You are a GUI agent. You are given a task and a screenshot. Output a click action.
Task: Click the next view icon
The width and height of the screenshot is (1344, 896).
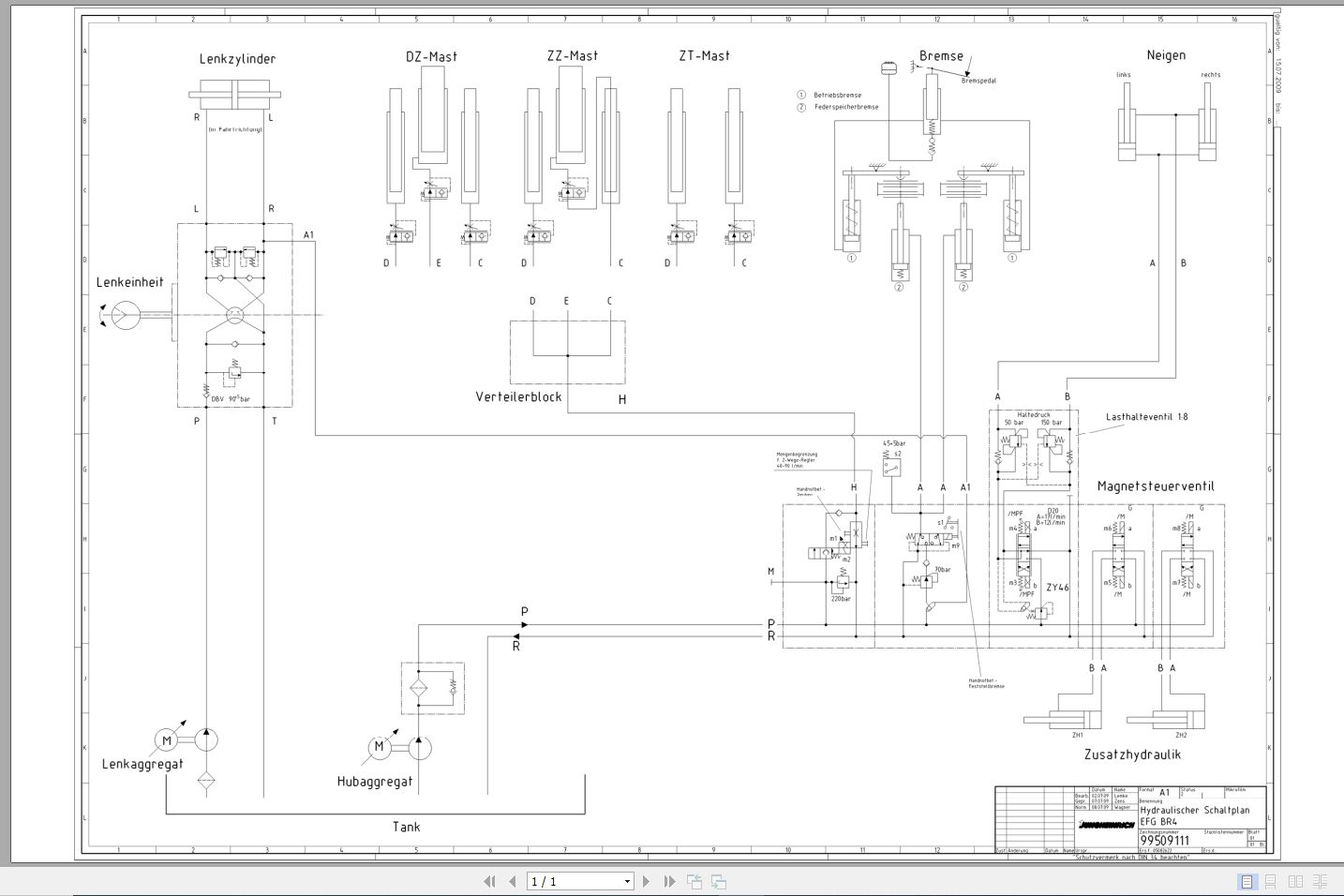coord(719,881)
